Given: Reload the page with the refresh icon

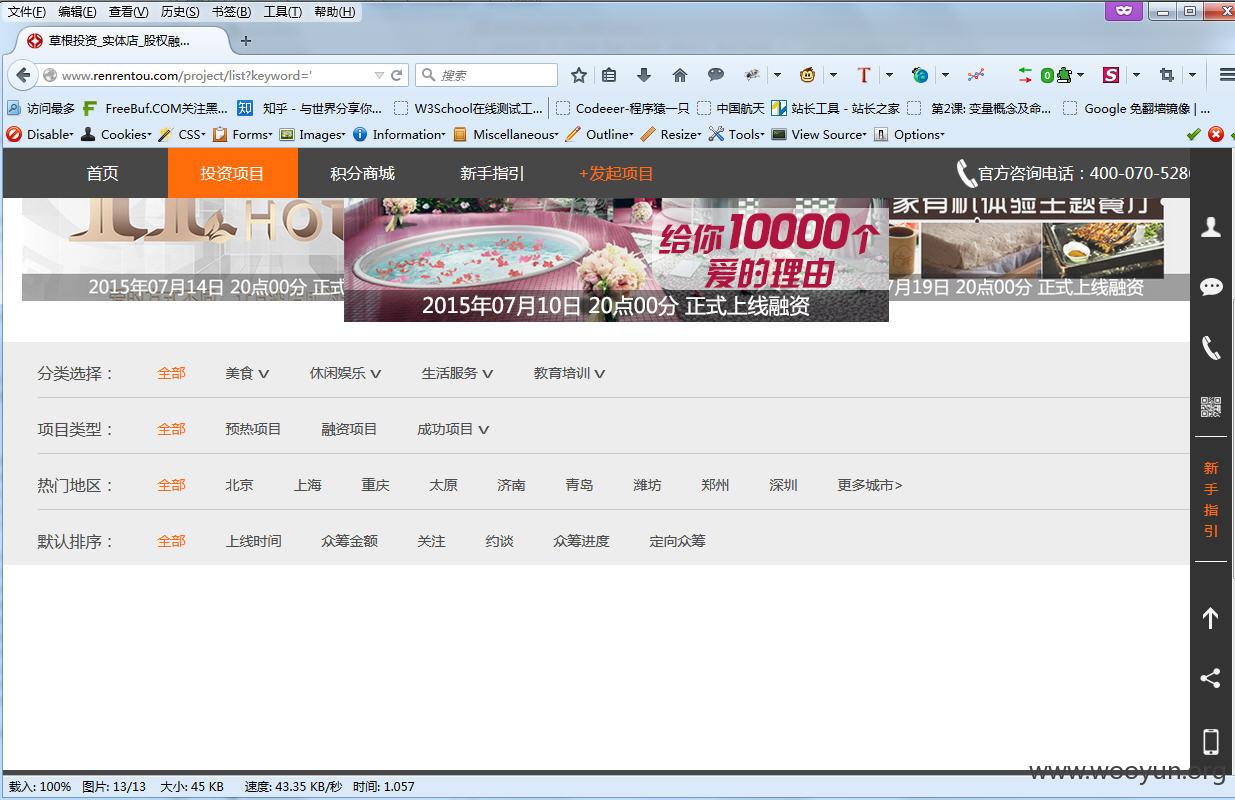Looking at the screenshot, I should click(397, 75).
